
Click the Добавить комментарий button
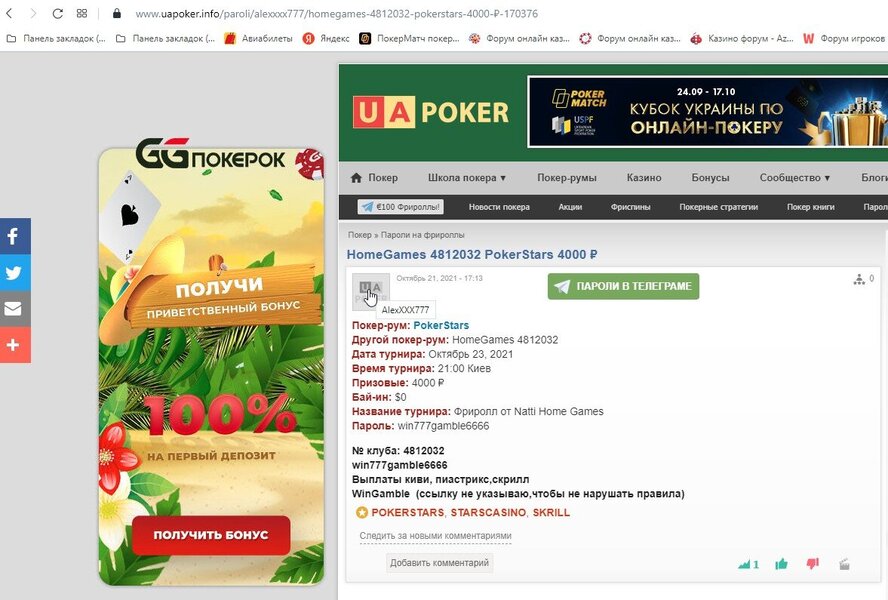click(439, 563)
